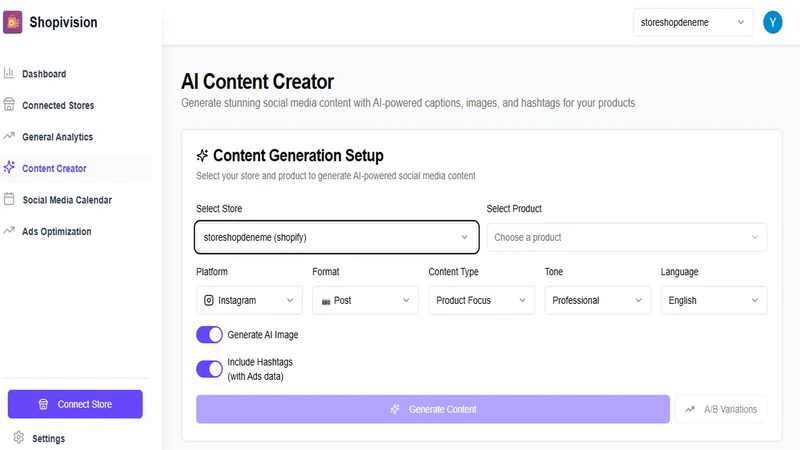Screen dimensions: 800x450
Task: Click the Dashboard bar chart icon
Action: tap(9, 73)
